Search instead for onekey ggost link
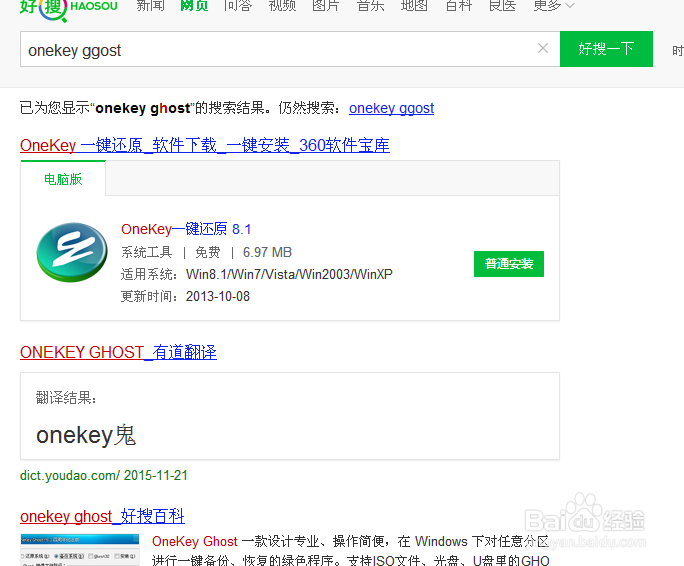684x566 pixels. [x=391, y=108]
